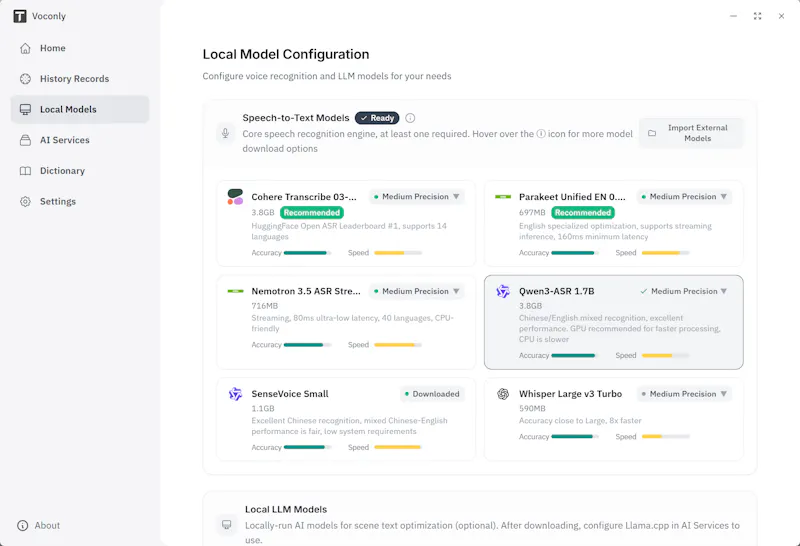This screenshot has height=546, width=800.
Task: Click the Settings gear icon
Action: point(25,202)
